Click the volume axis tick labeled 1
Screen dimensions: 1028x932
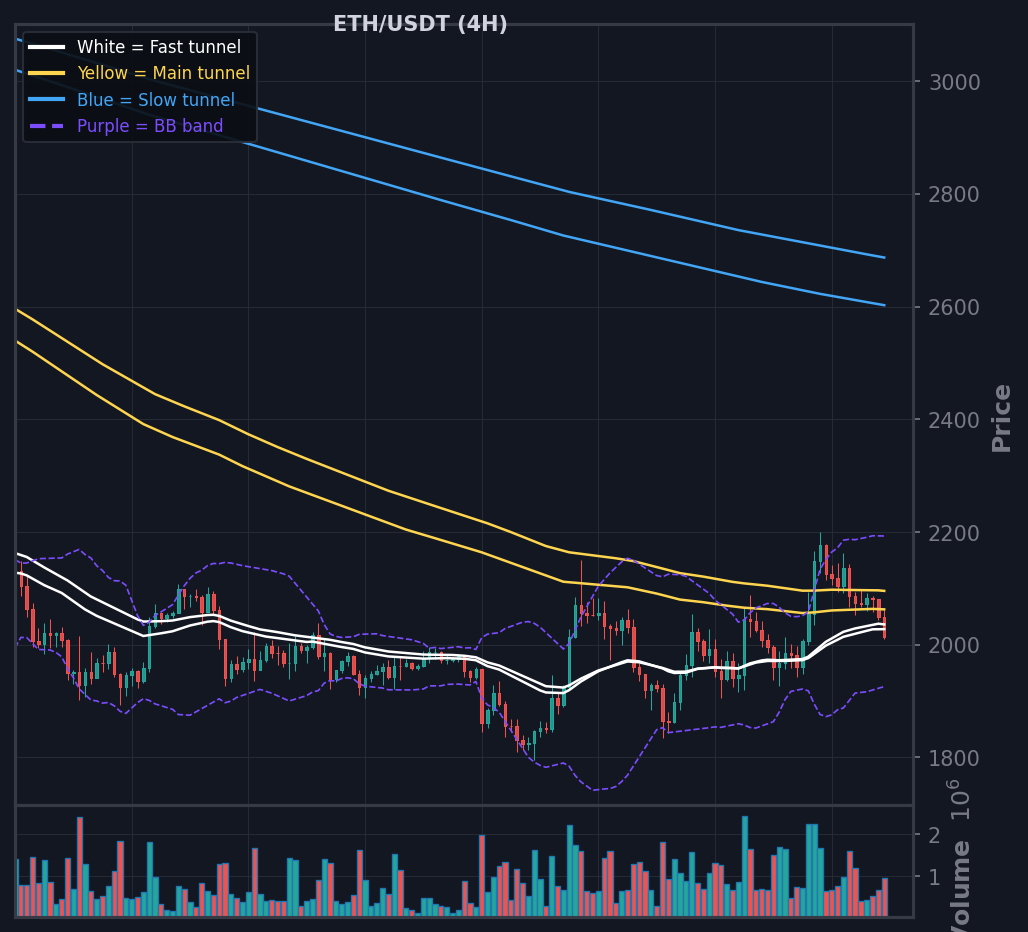pos(935,877)
